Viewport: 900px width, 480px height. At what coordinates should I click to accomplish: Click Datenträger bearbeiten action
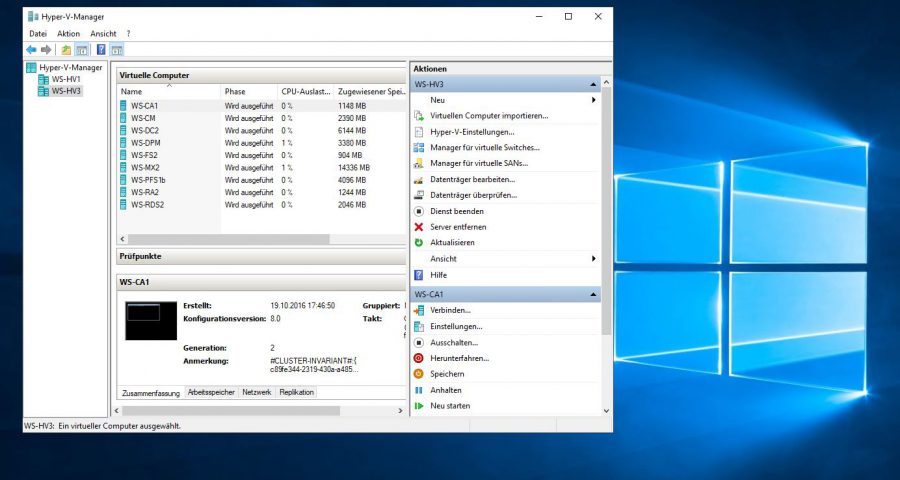coord(472,179)
